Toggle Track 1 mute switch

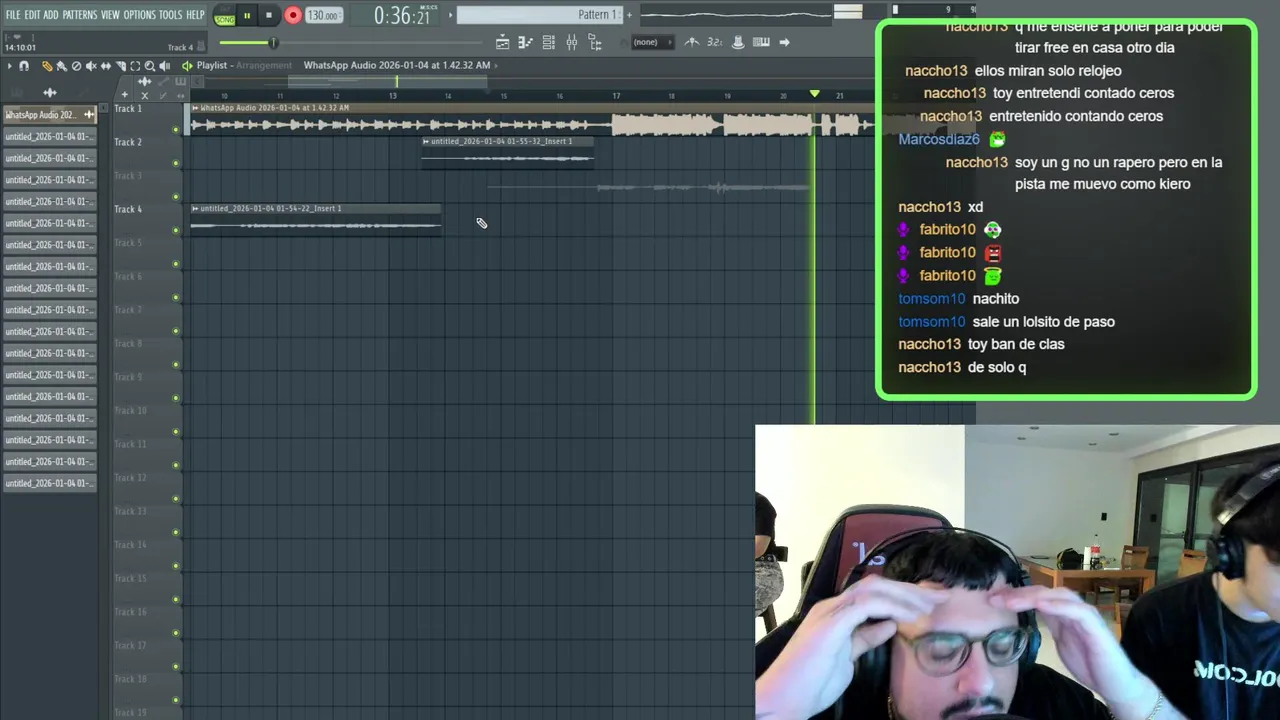[176, 130]
